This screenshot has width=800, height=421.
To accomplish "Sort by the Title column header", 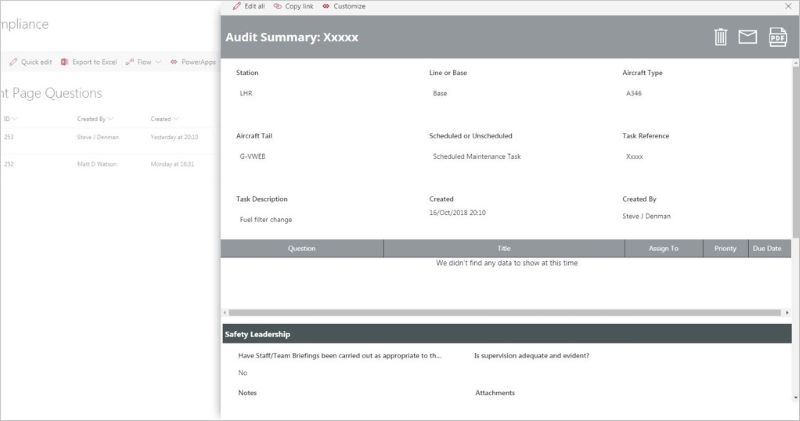I will 504,249.
